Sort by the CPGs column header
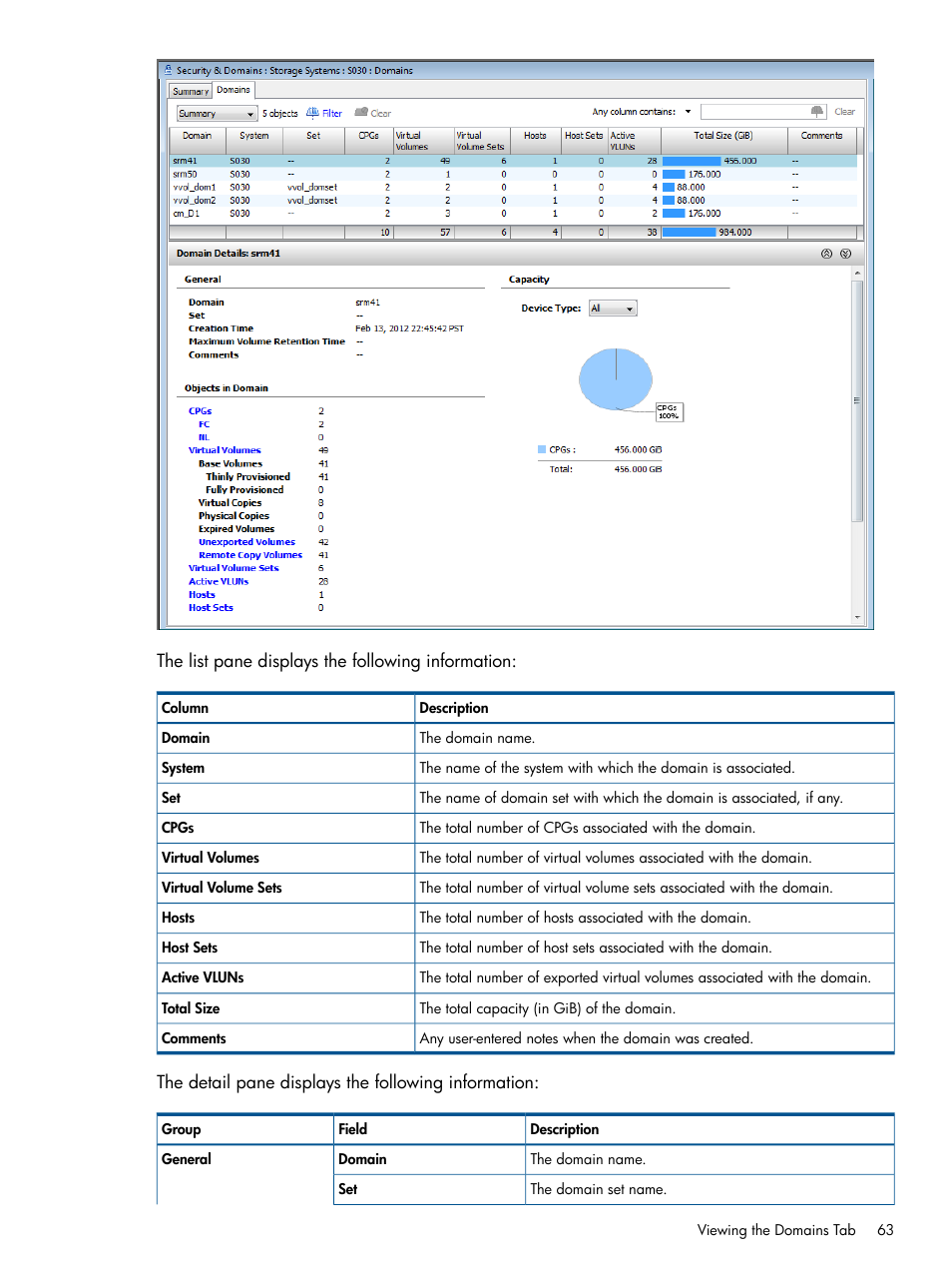 pos(368,140)
